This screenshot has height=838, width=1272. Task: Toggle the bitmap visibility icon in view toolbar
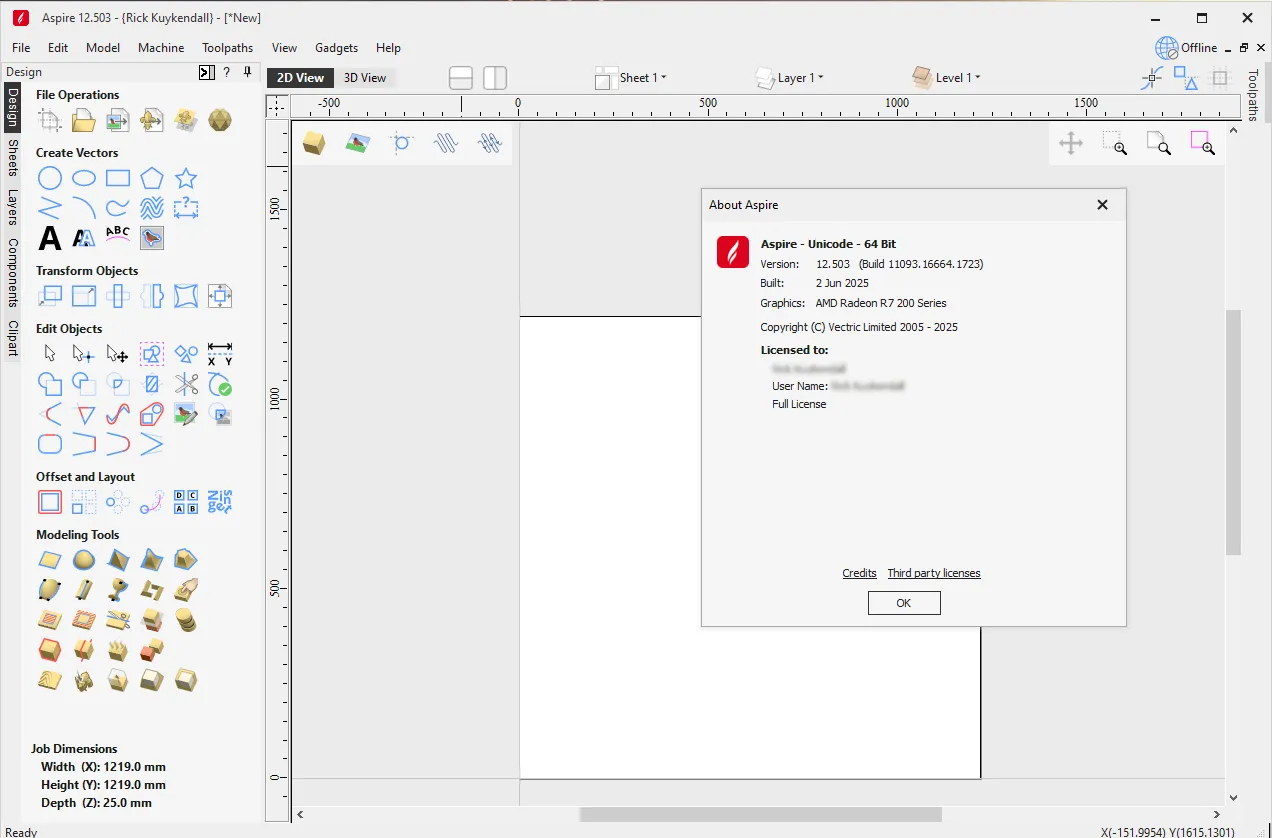(357, 144)
